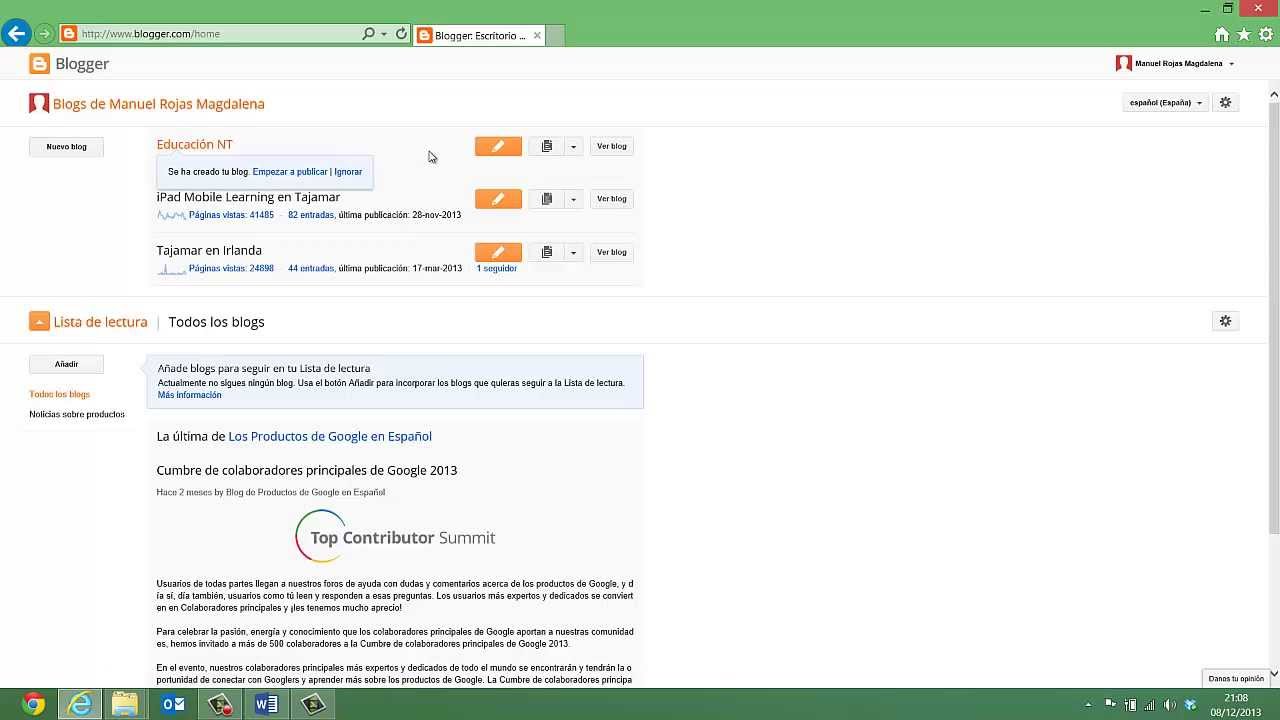Click the Blogger logo icon
The image size is (1280, 720).
tap(39, 64)
